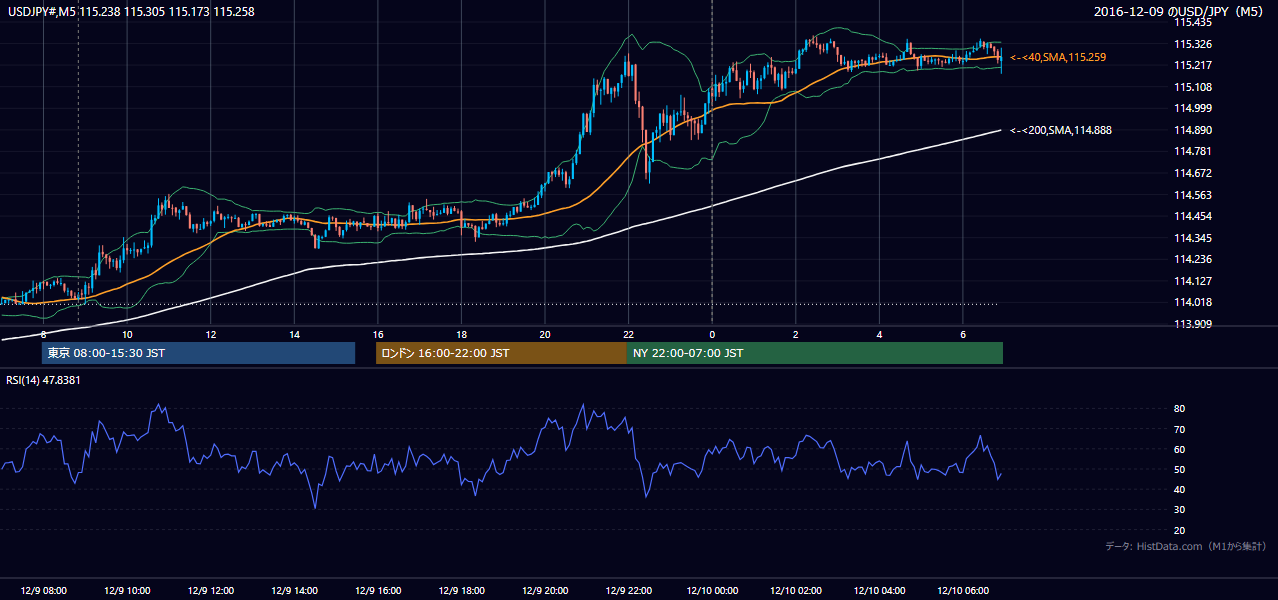1278x600 pixels.
Task: Click price scale value 115.217
Action: (x=1192, y=65)
